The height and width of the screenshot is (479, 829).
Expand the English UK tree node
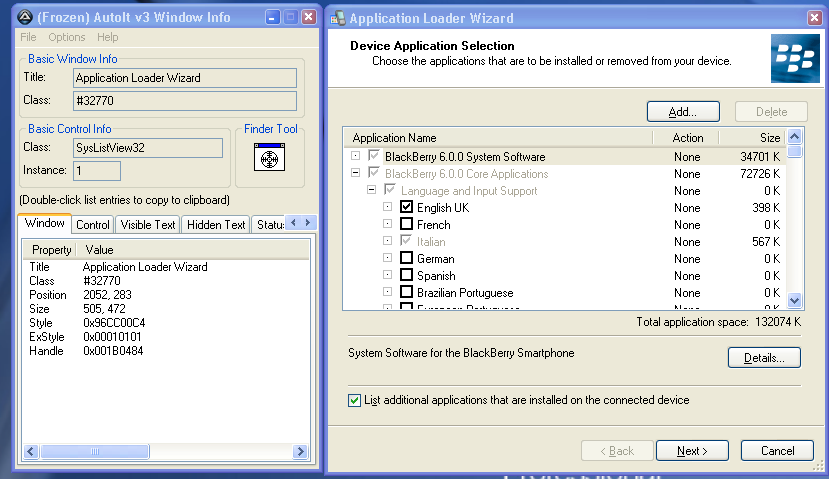point(388,207)
